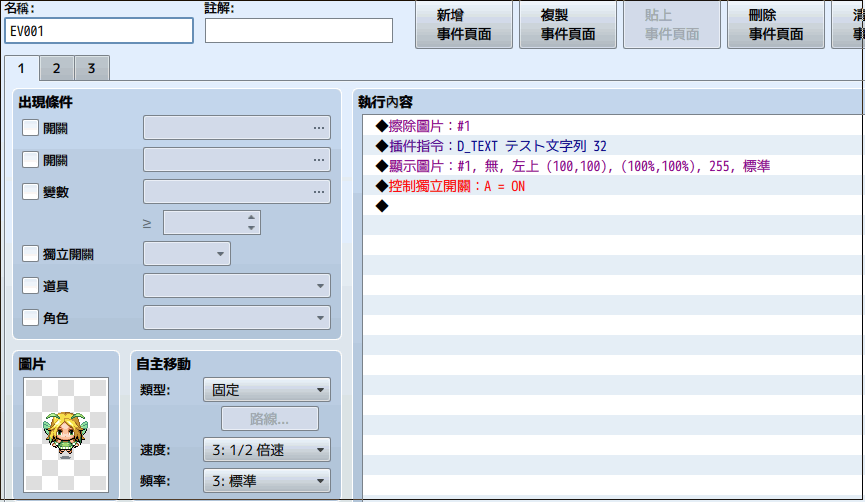Screen dimensions: 865x502
Task: Open the 角色 actor dropdown
Action: click(237, 318)
